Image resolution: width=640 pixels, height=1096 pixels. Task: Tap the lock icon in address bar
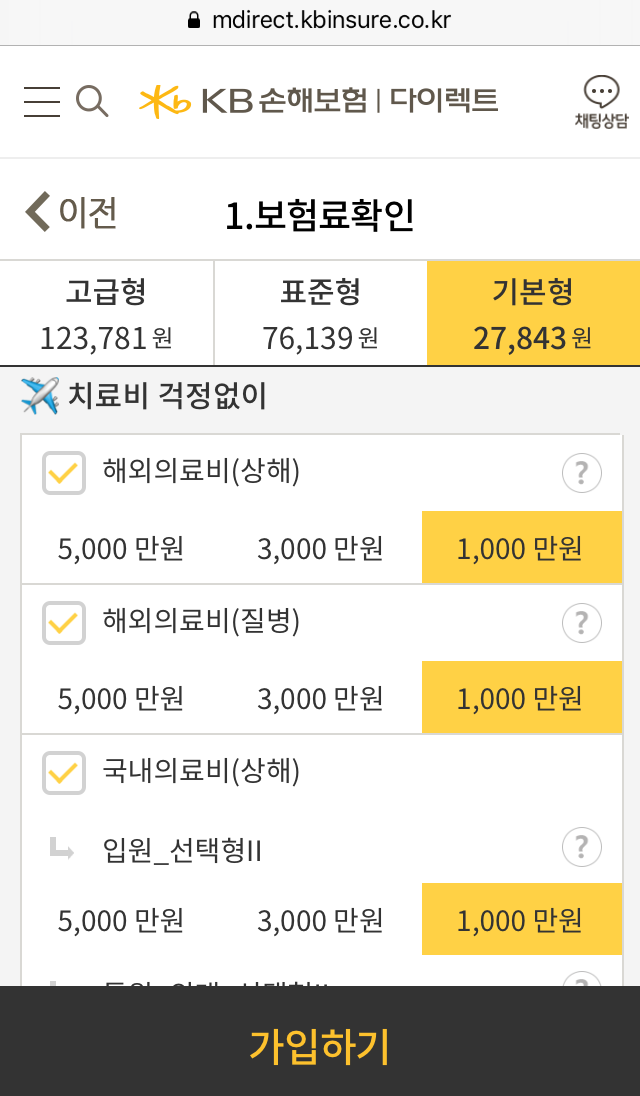194,20
